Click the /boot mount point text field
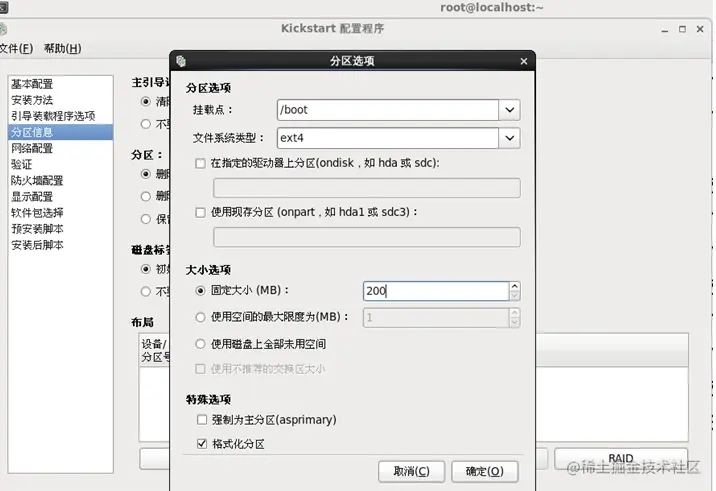716x491 pixels. (388, 110)
